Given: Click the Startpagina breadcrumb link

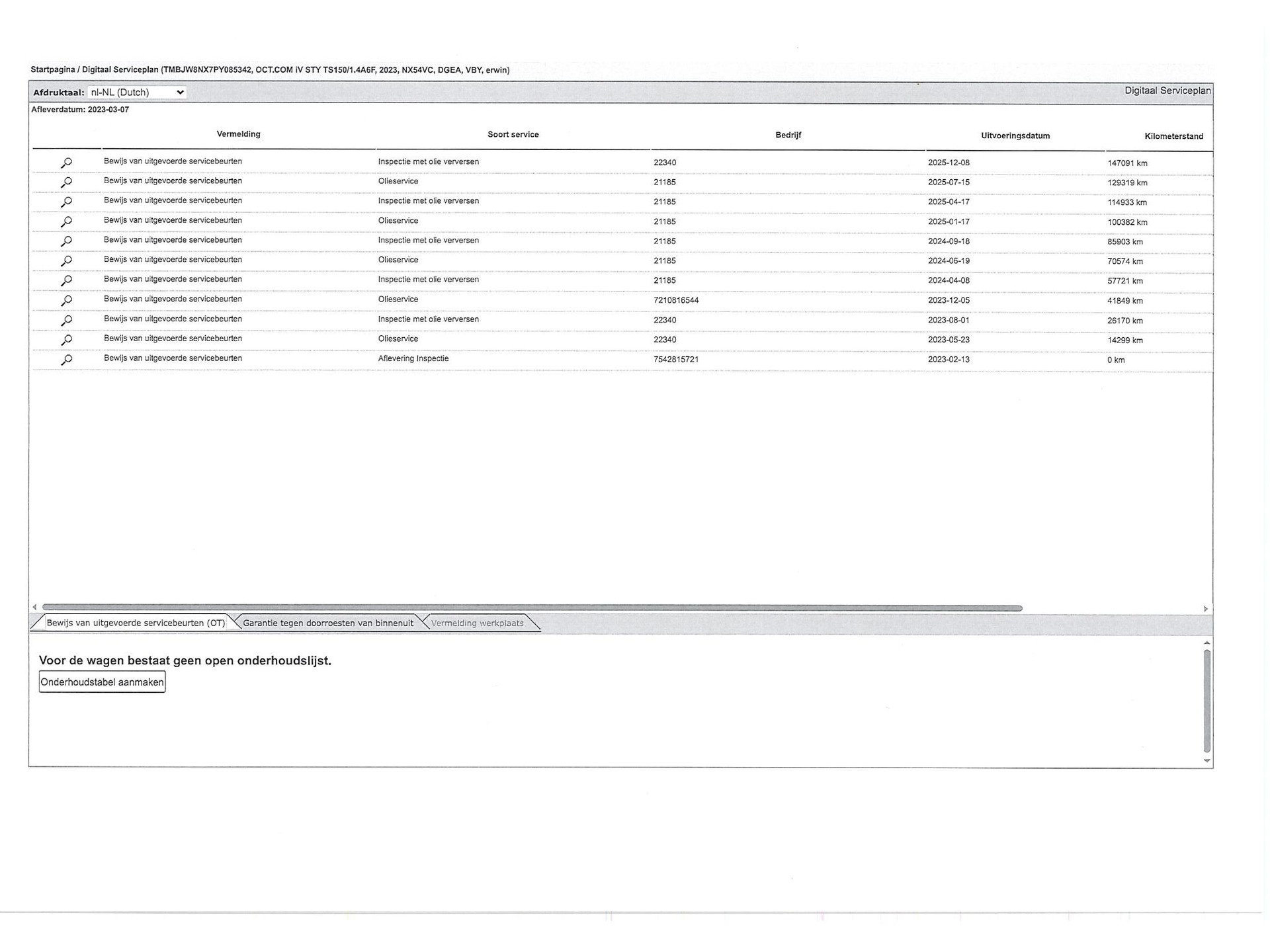Looking at the screenshot, I should click(52, 70).
